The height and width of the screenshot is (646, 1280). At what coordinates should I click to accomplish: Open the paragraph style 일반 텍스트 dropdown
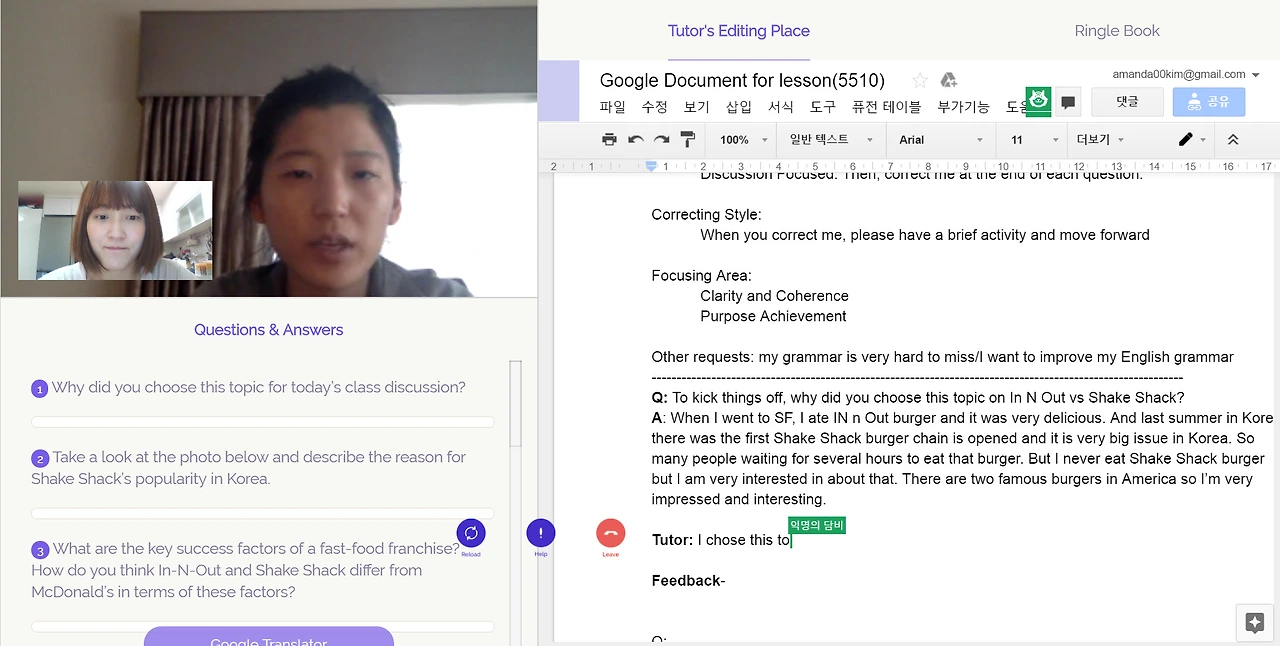click(x=832, y=140)
